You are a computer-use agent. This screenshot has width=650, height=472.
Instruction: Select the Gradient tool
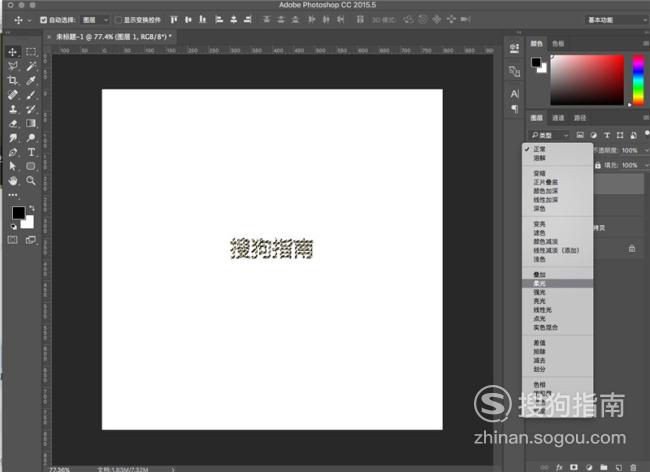[31, 123]
